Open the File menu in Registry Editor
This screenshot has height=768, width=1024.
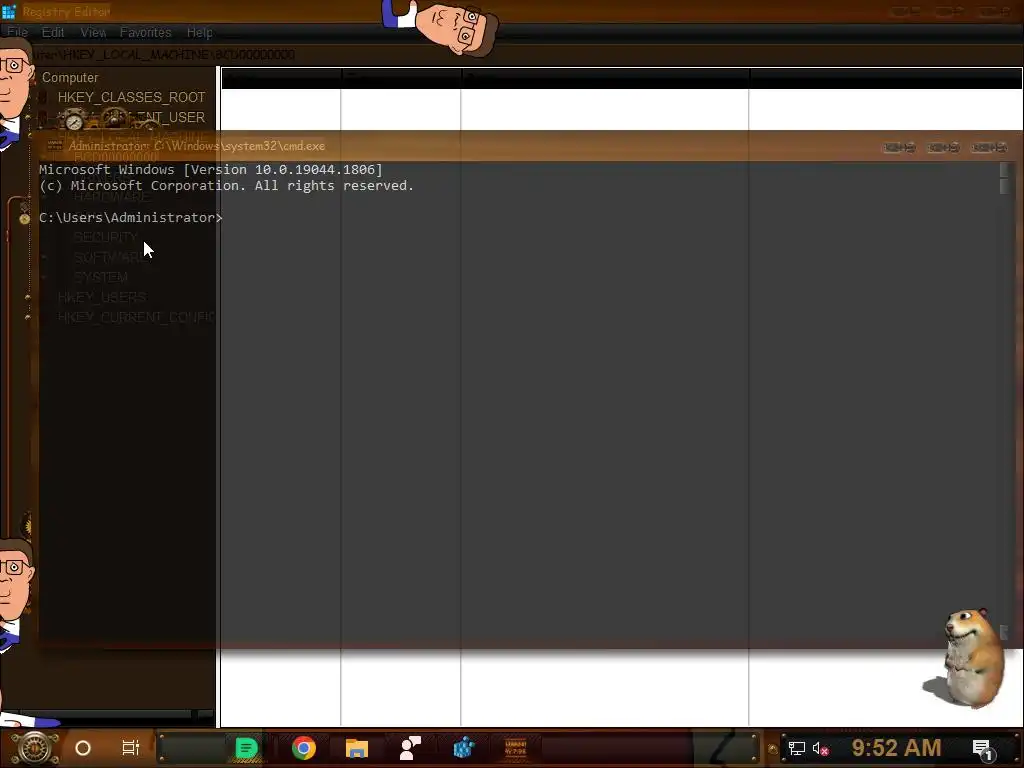(x=18, y=32)
